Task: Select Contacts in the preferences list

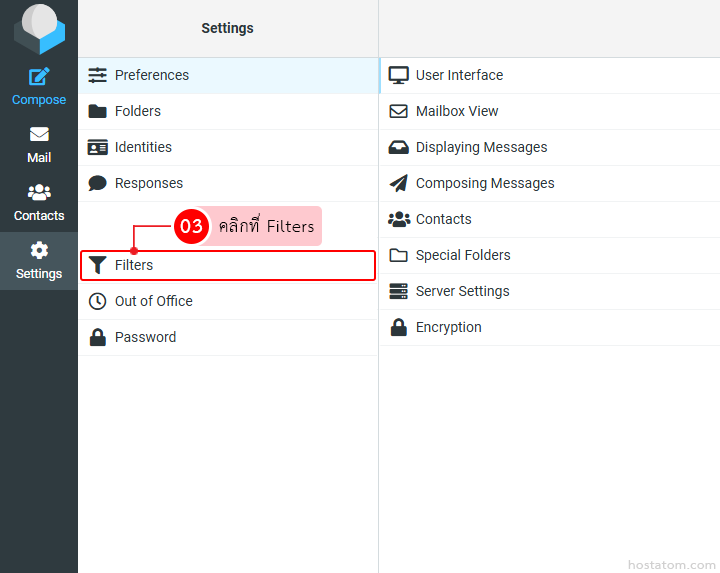Action: coord(443,219)
